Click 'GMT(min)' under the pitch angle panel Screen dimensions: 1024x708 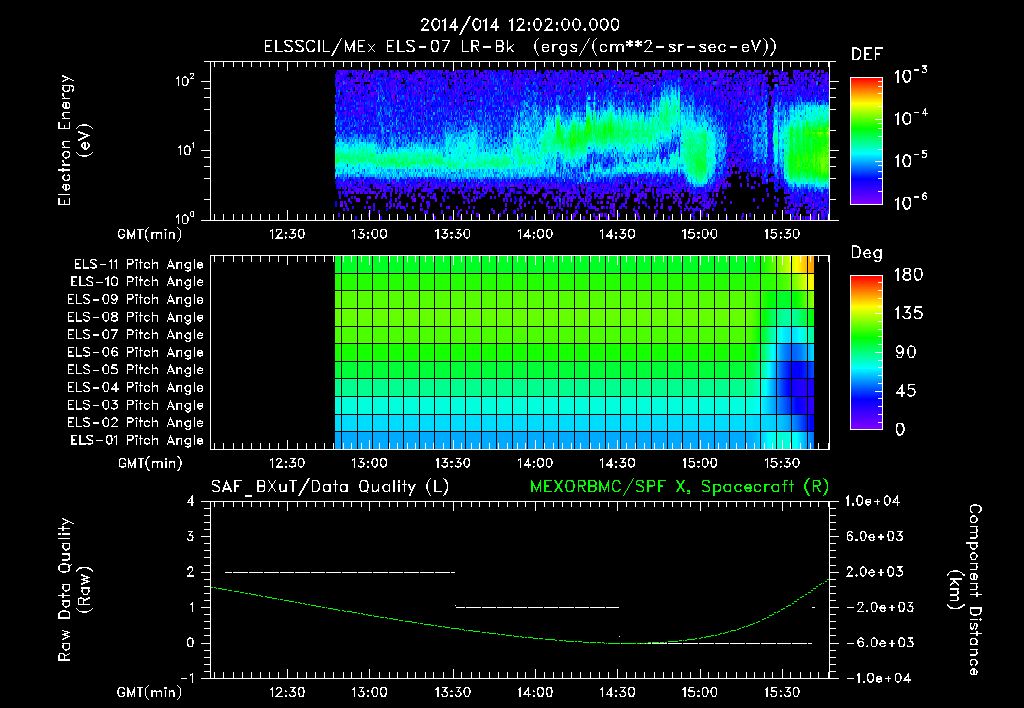pyautogui.click(x=149, y=464)
